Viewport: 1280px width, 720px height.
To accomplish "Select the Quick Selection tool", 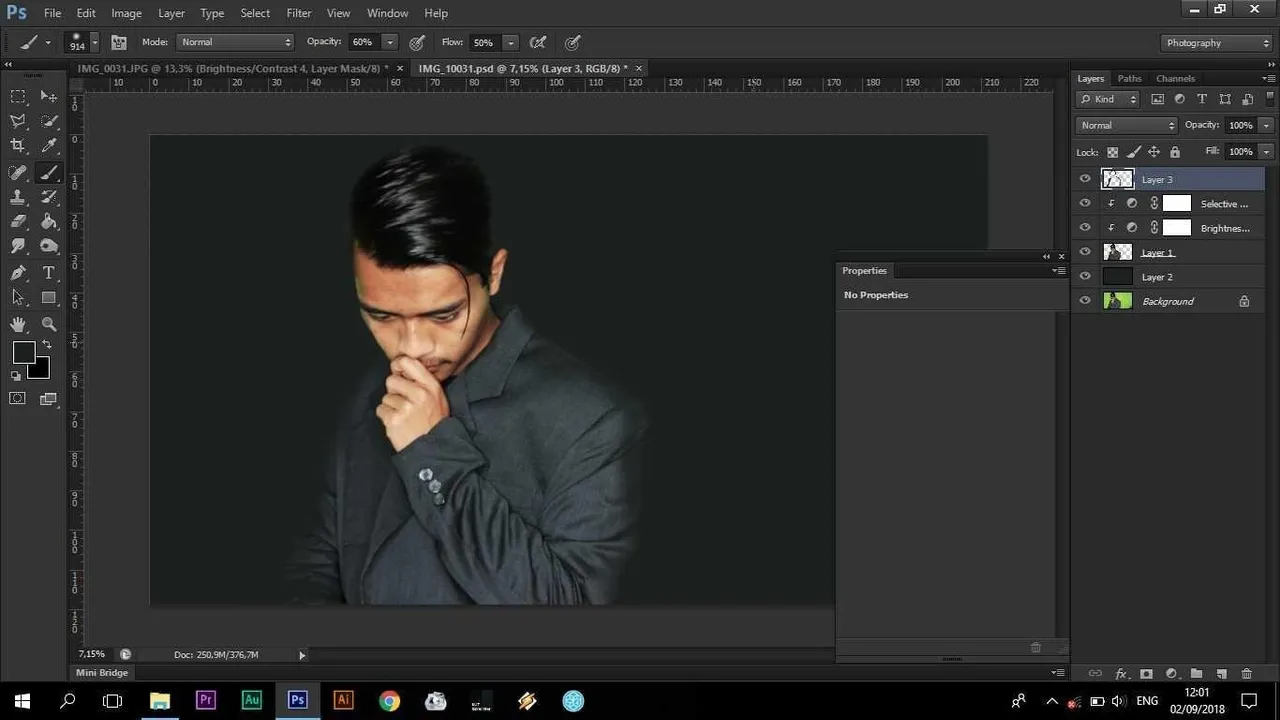I will [49, 121].
